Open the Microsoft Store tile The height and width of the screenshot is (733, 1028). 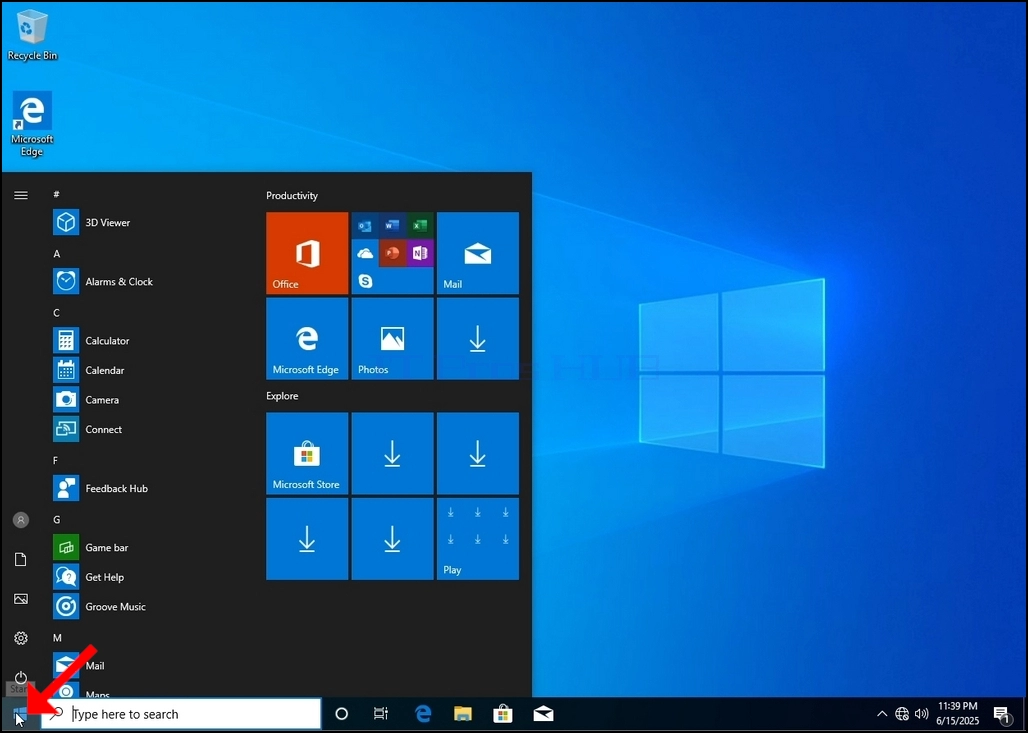[307, 453]
